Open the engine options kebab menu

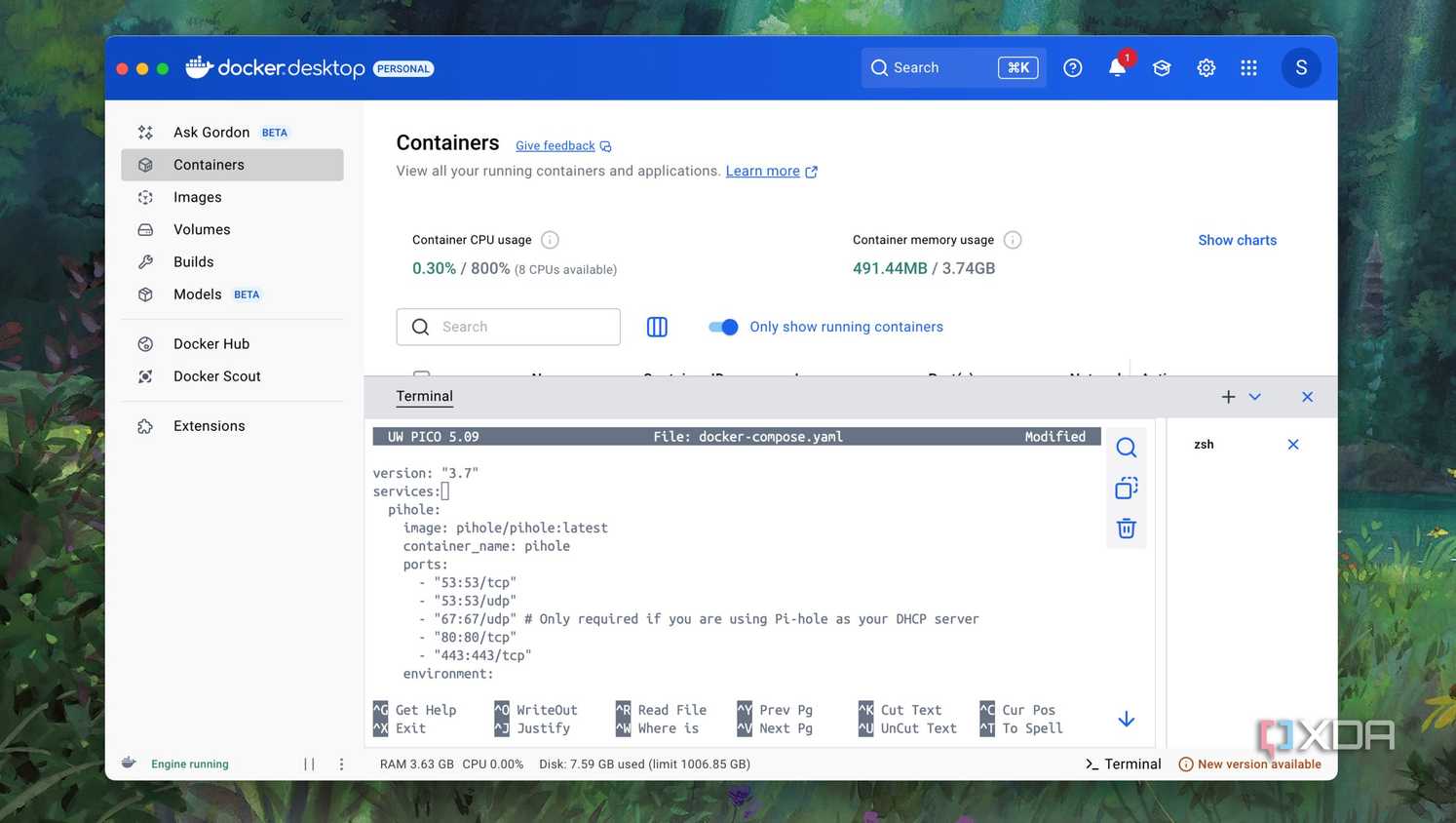pos(341,764)
